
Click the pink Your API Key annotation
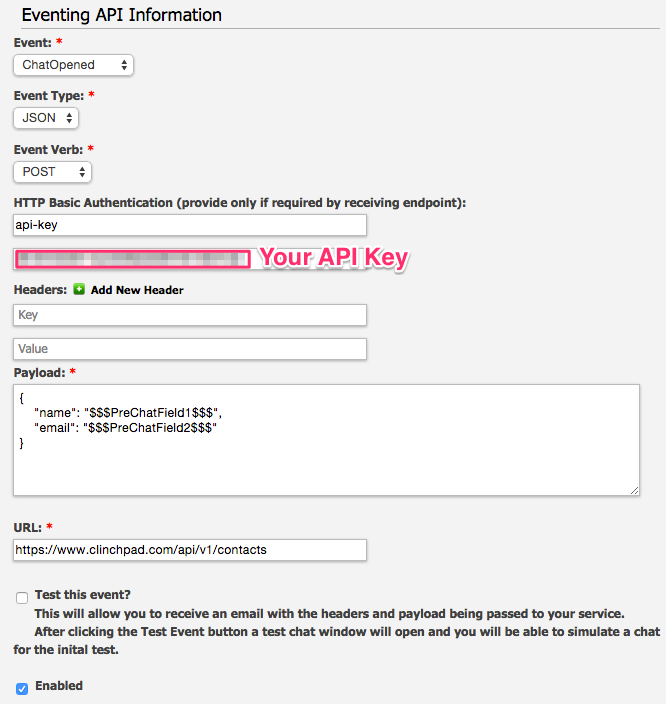334,258
